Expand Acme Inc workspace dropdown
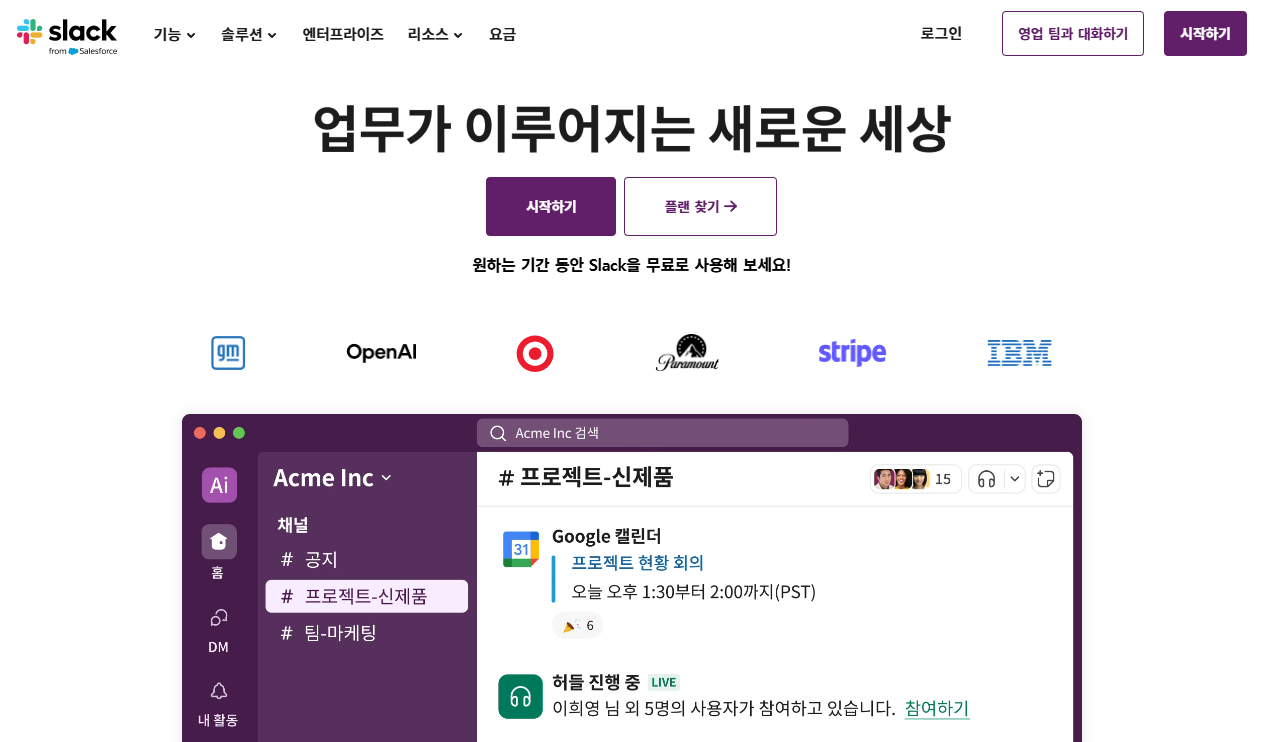Viewport: 1265px width, 742px height. coord(332,478)
